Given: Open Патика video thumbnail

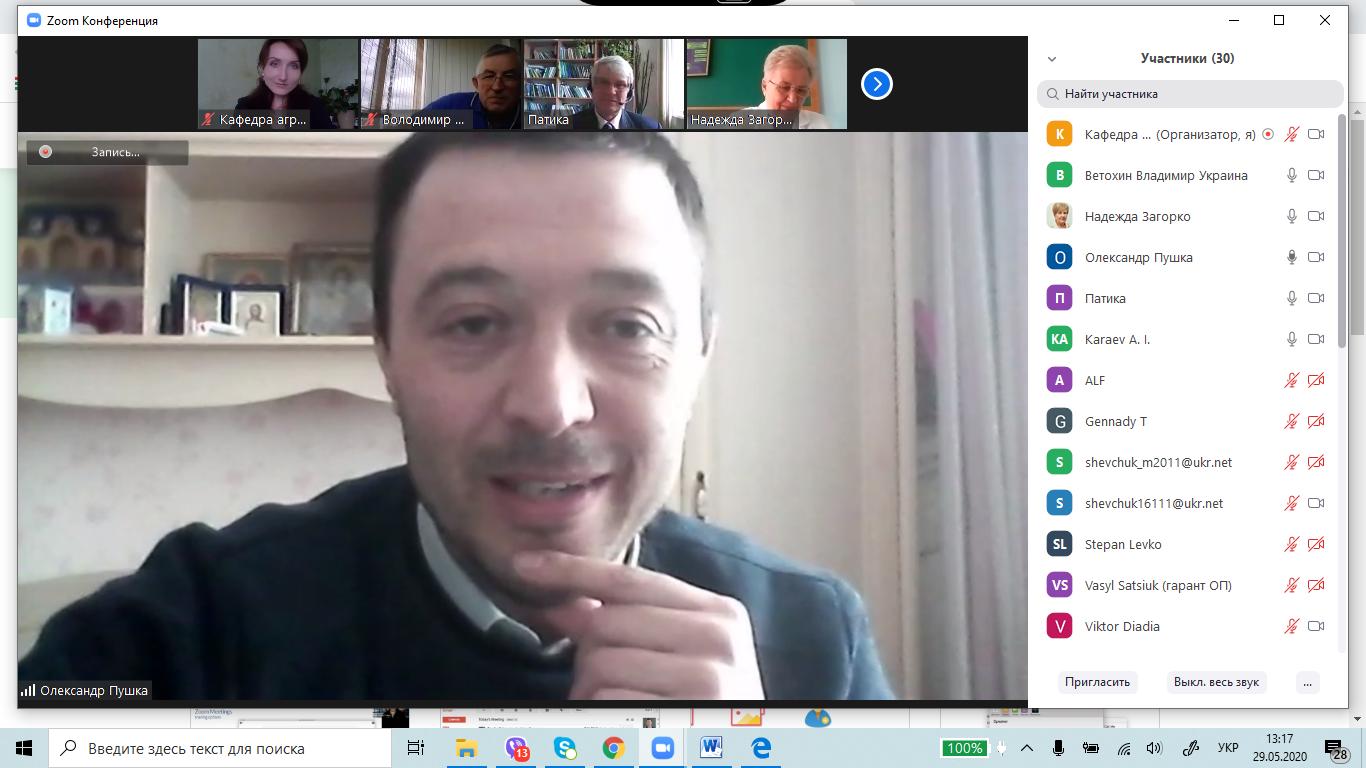Looking at the screenshot, I should [603, 84].
